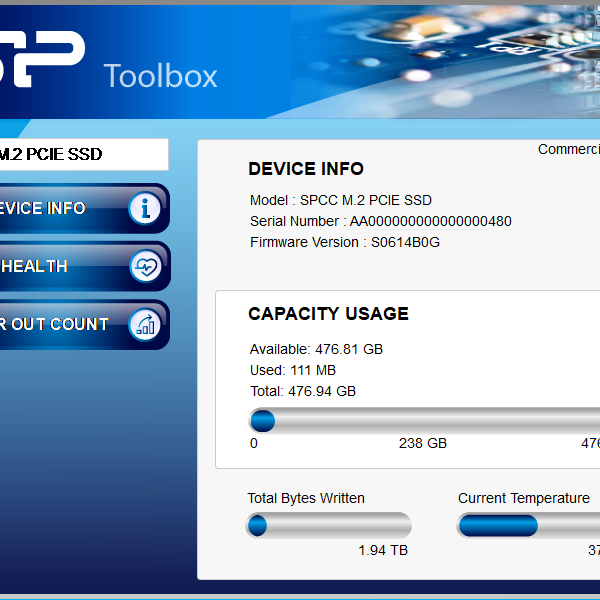
Task: Click the Current Temperature bar
Action: 528,525
